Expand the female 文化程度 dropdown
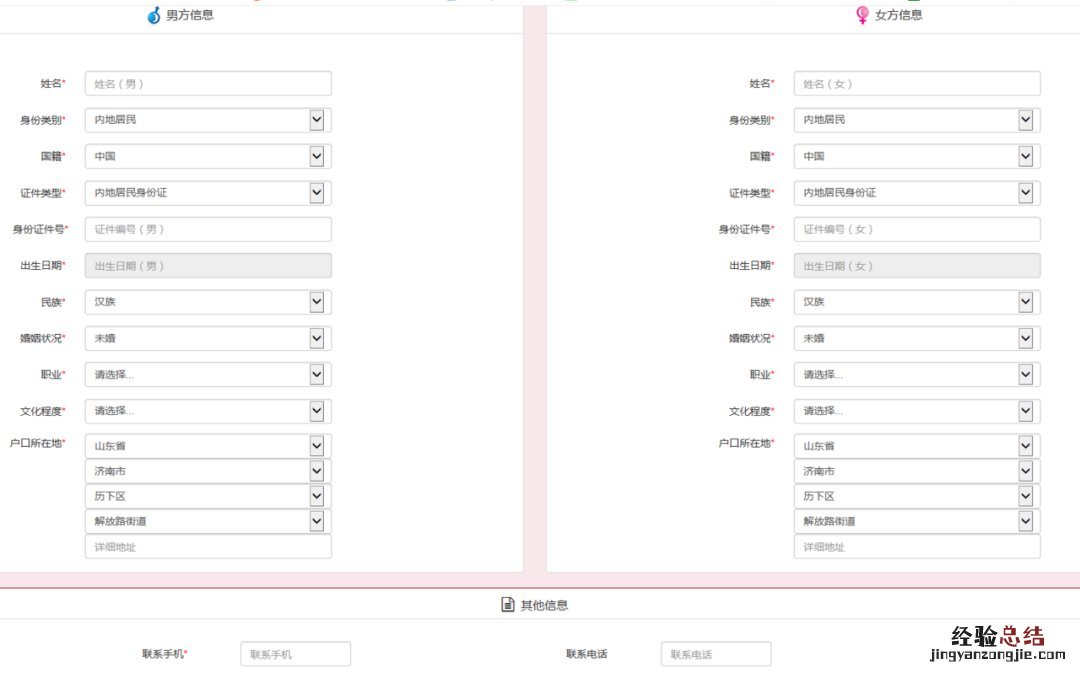 [x=1026, y=410]
